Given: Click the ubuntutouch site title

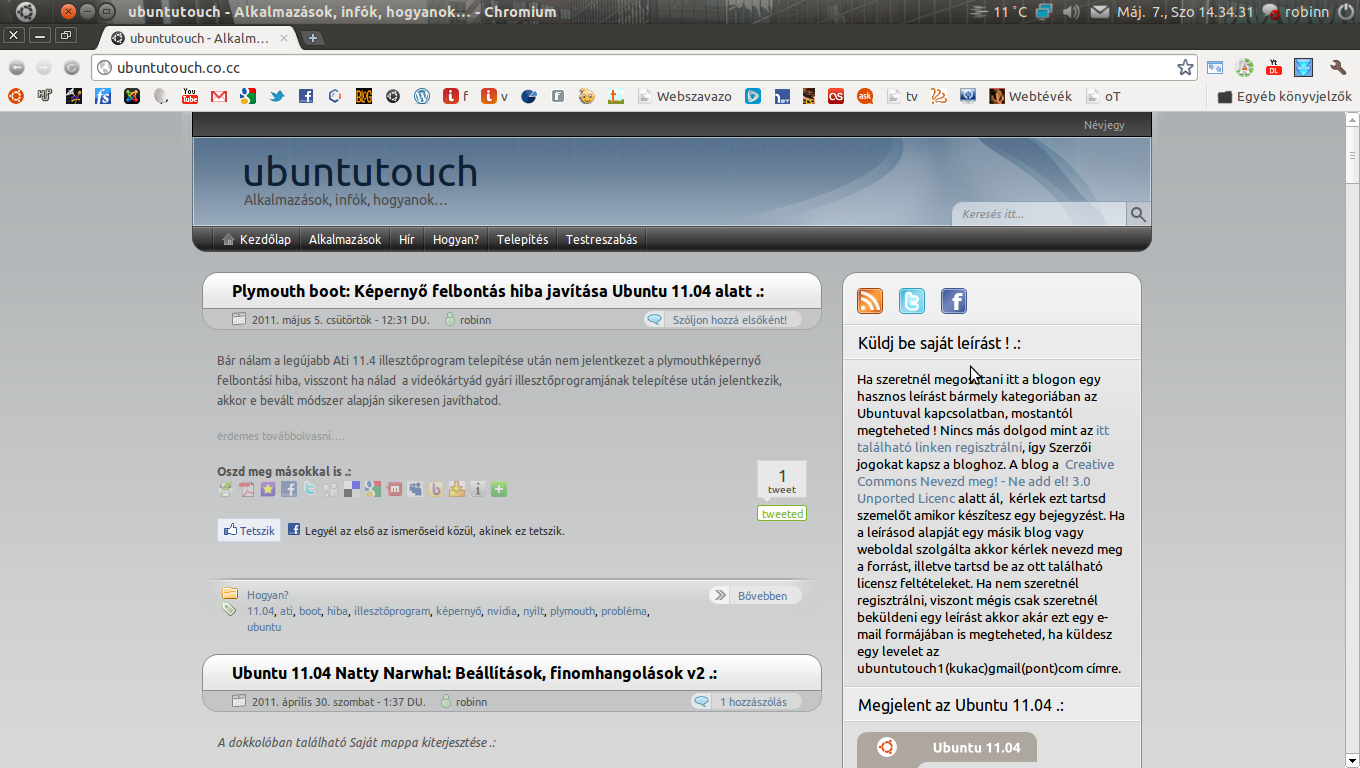Looking at the screenshot, I should click(360, 171).
